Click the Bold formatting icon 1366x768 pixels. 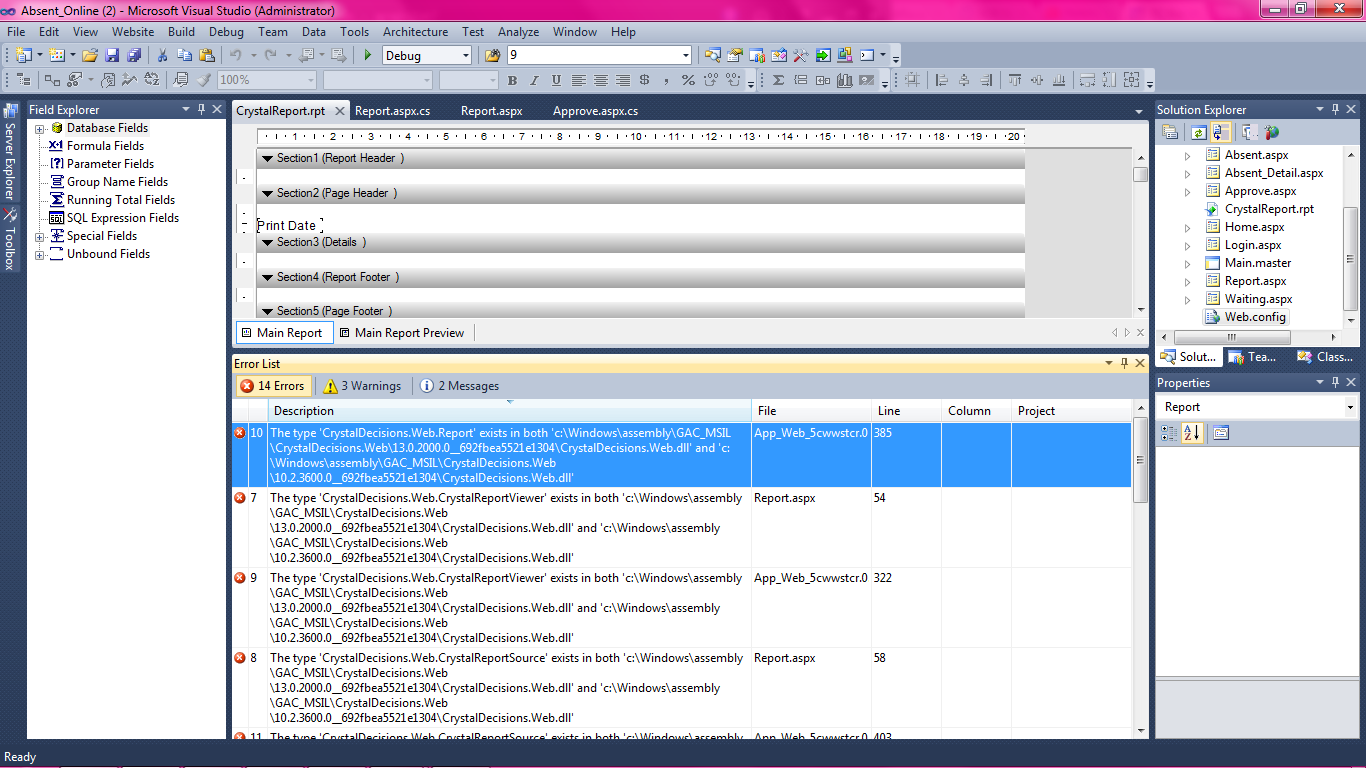tap(512, 80)
